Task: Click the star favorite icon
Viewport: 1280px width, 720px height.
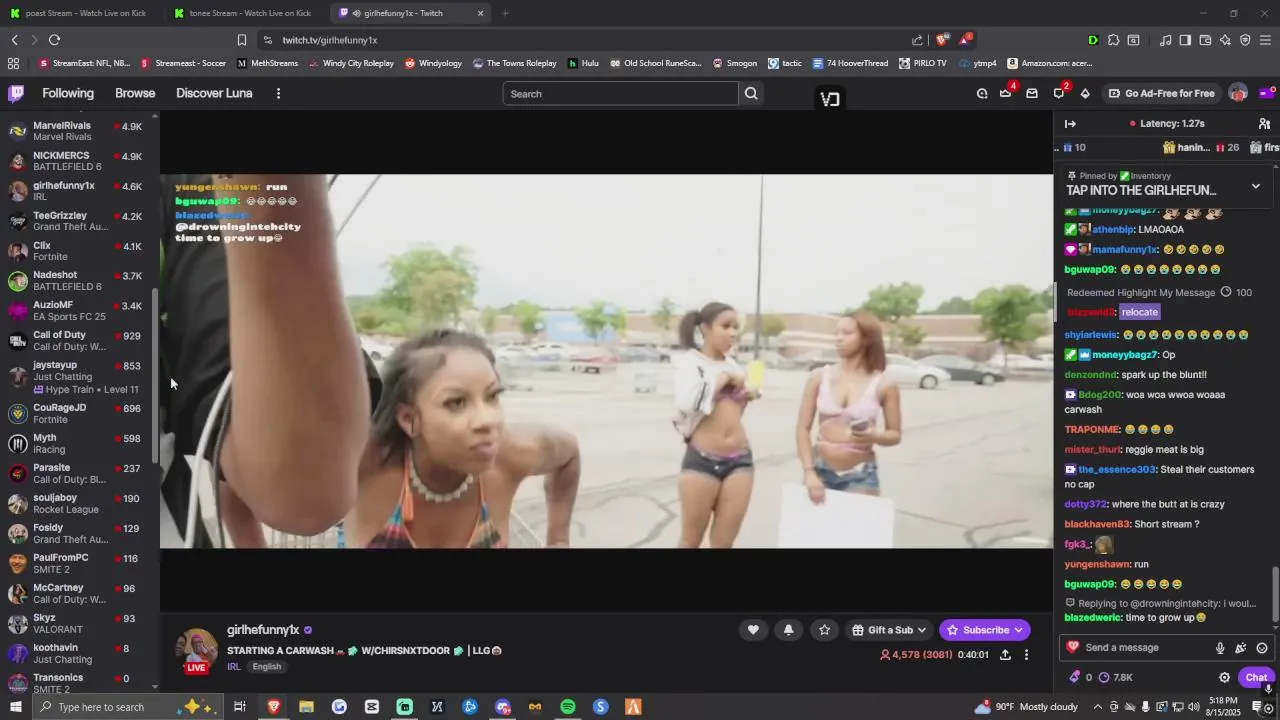Action: click(x=824, y=629)
